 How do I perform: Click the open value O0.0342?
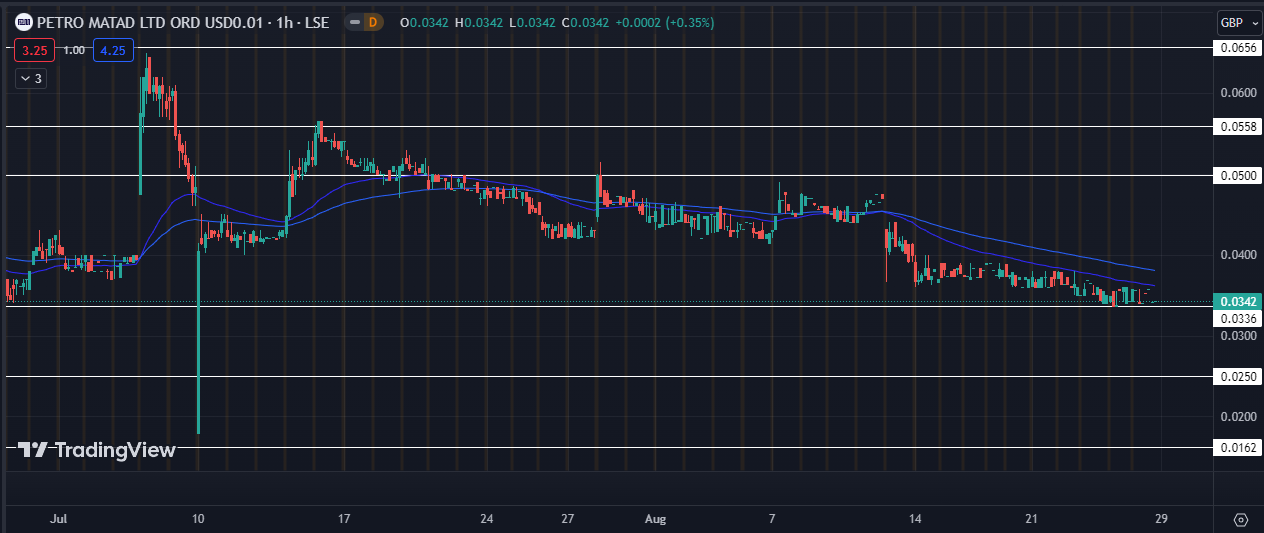click(424, 22)
